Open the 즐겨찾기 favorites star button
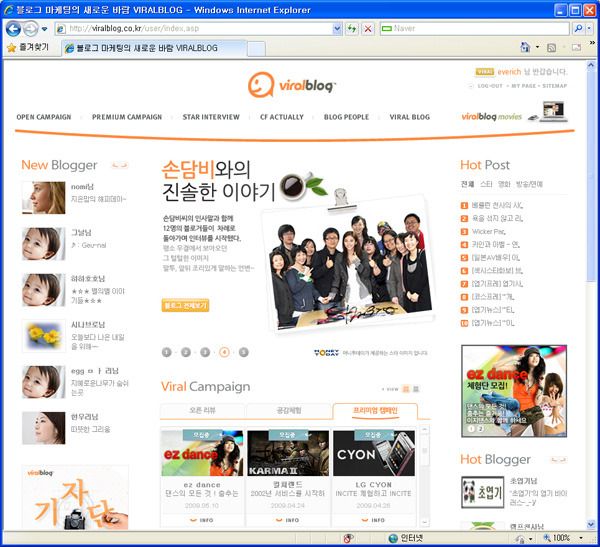 28,47
